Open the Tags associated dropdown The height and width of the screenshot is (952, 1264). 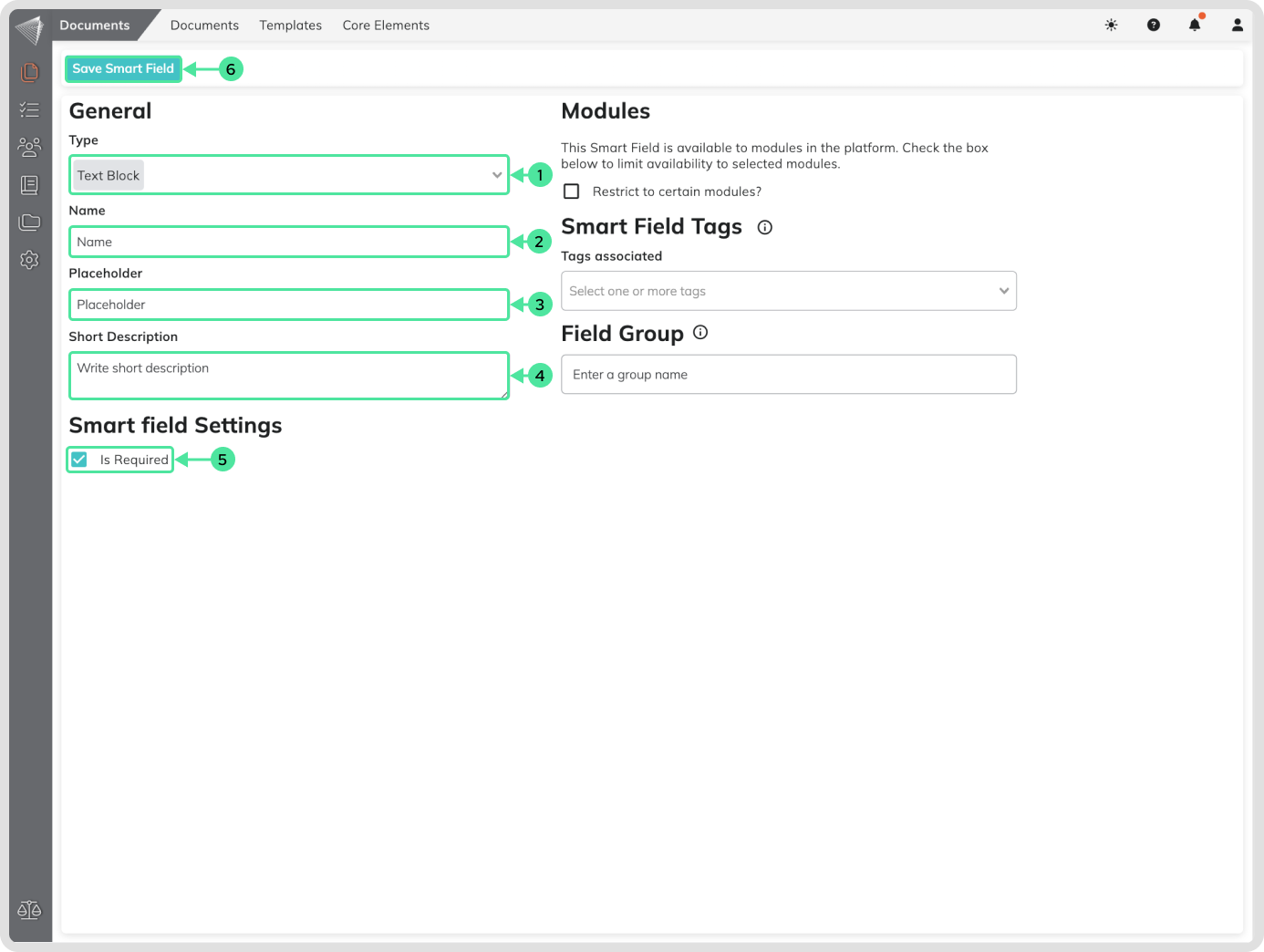[788, 291]
